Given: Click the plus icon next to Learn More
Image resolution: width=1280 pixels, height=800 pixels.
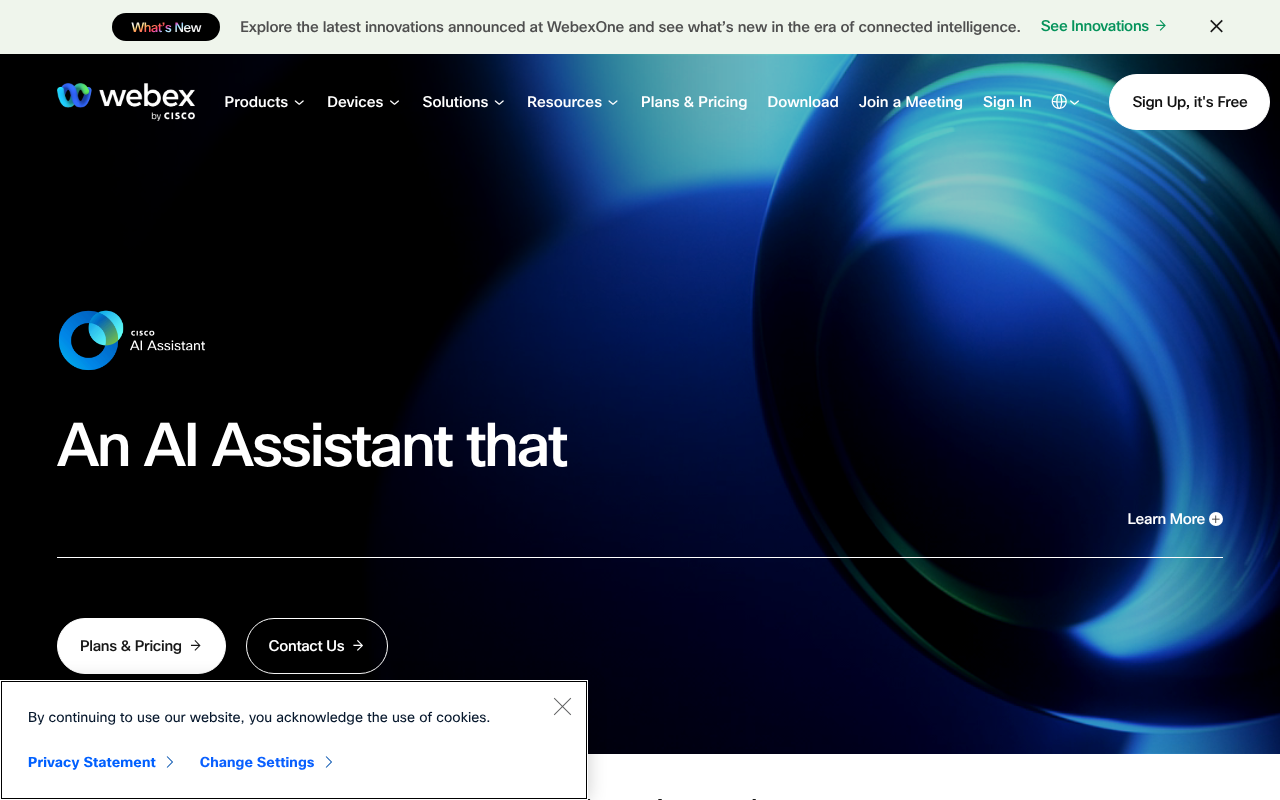Looking at the screenshot, I should click(1215, 519).
